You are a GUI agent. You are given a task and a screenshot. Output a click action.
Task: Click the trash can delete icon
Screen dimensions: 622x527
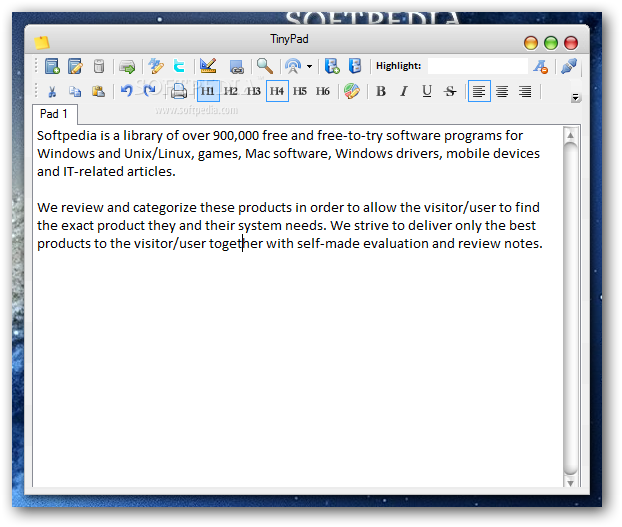coord(99,66)
